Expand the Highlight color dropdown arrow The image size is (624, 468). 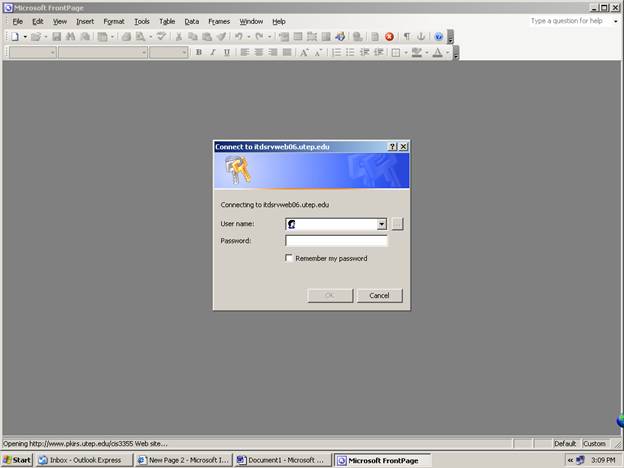coord(427,53)
